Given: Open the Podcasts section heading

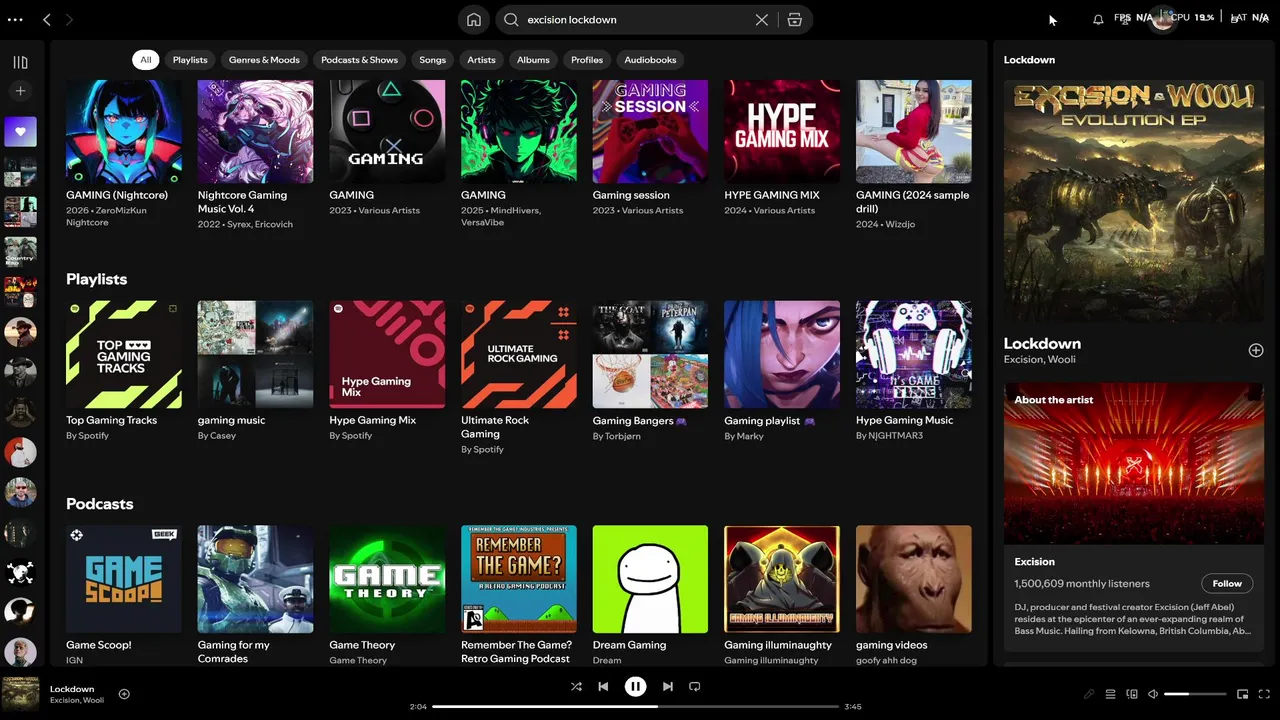Looking at the screenshot, I should pos(100,504).
